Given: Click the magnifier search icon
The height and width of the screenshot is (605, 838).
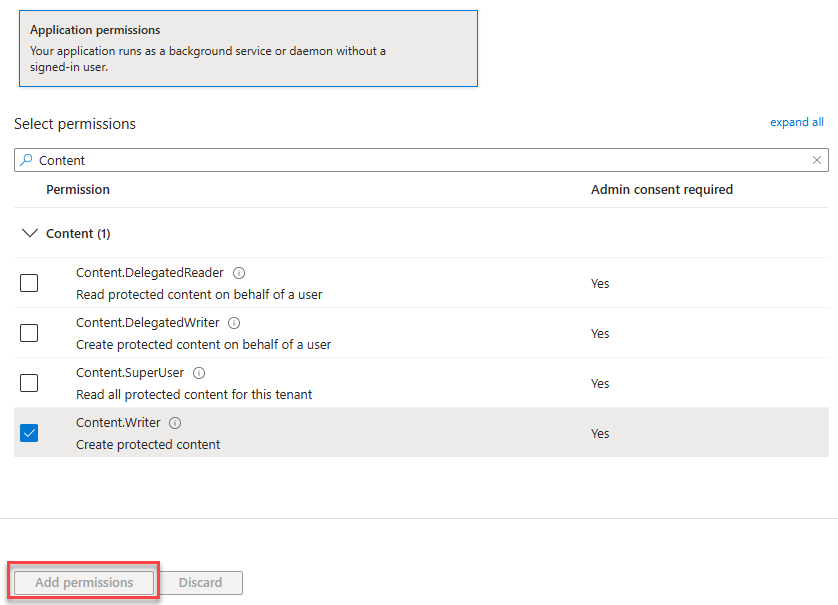Looking at the screenshot, I should click(26, 160).
